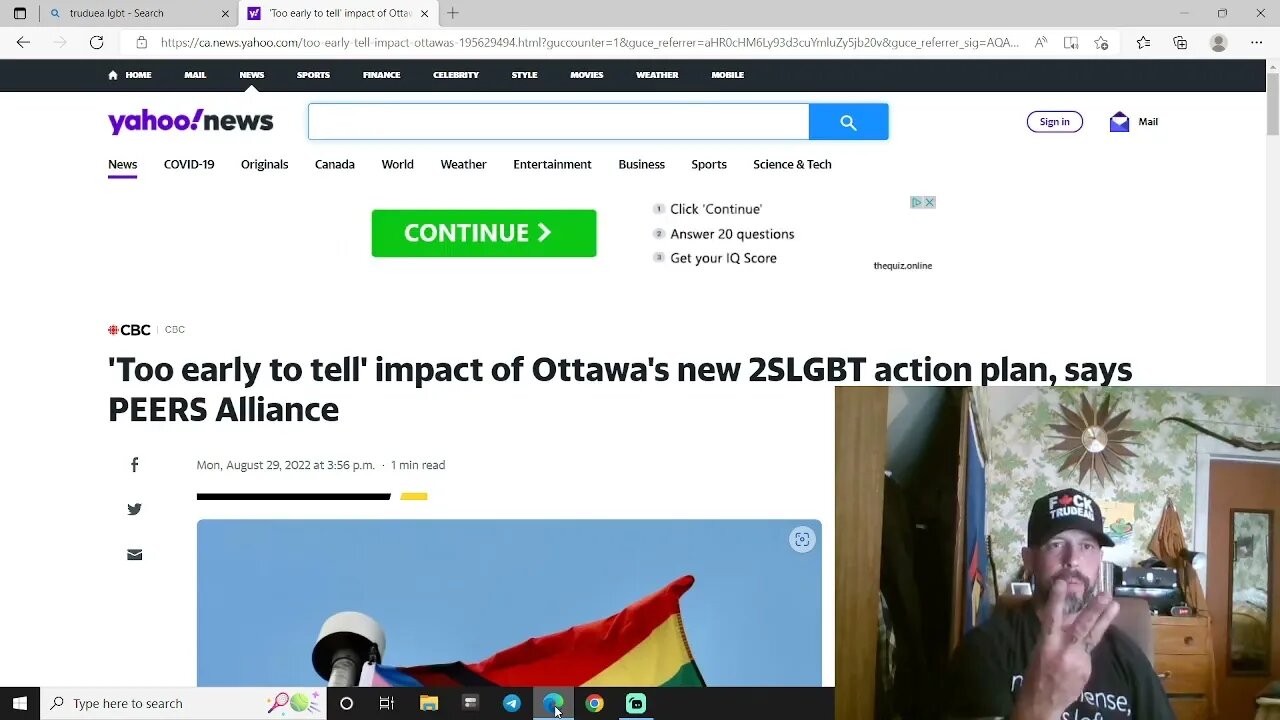Image resolution: width=1280 pixels, height=720 pixels.
Task: Share article on Twitter icon
Action: (x=134, y=509)
